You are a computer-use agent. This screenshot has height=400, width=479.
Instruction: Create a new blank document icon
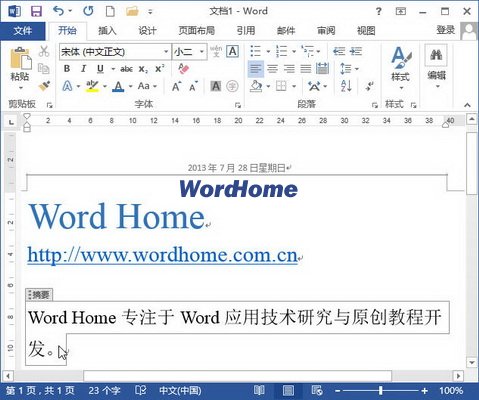(110, 11)
